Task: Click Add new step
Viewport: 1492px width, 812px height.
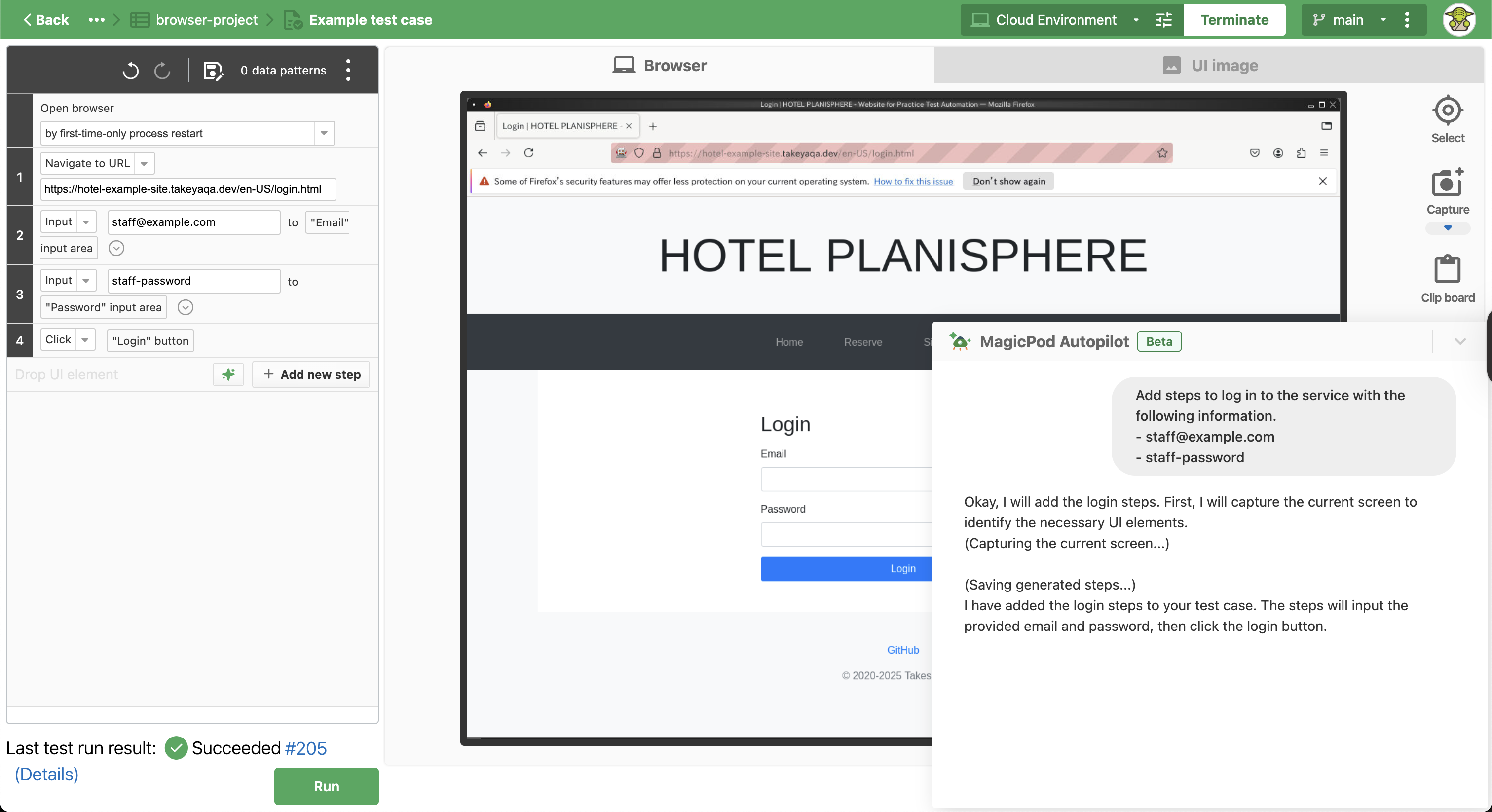Action: tap(311, 374)
